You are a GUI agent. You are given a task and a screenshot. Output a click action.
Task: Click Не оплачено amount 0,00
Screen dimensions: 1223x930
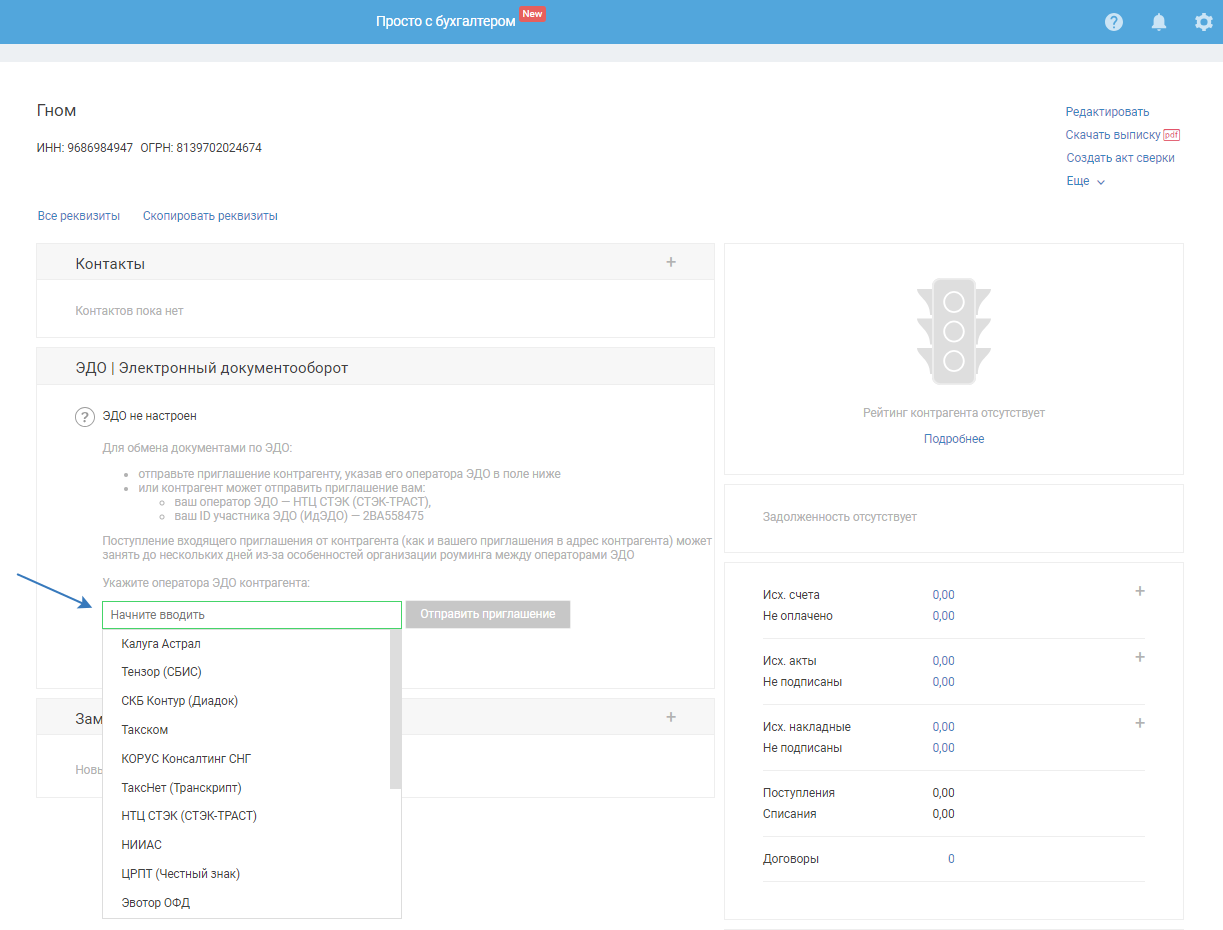[x=943, y=616]
